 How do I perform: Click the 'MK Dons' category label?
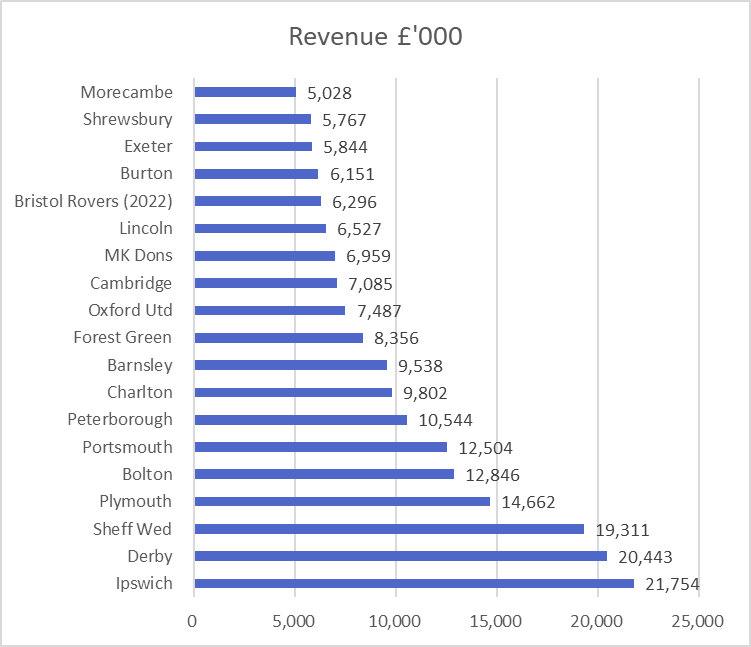click(x=138, y=255)
